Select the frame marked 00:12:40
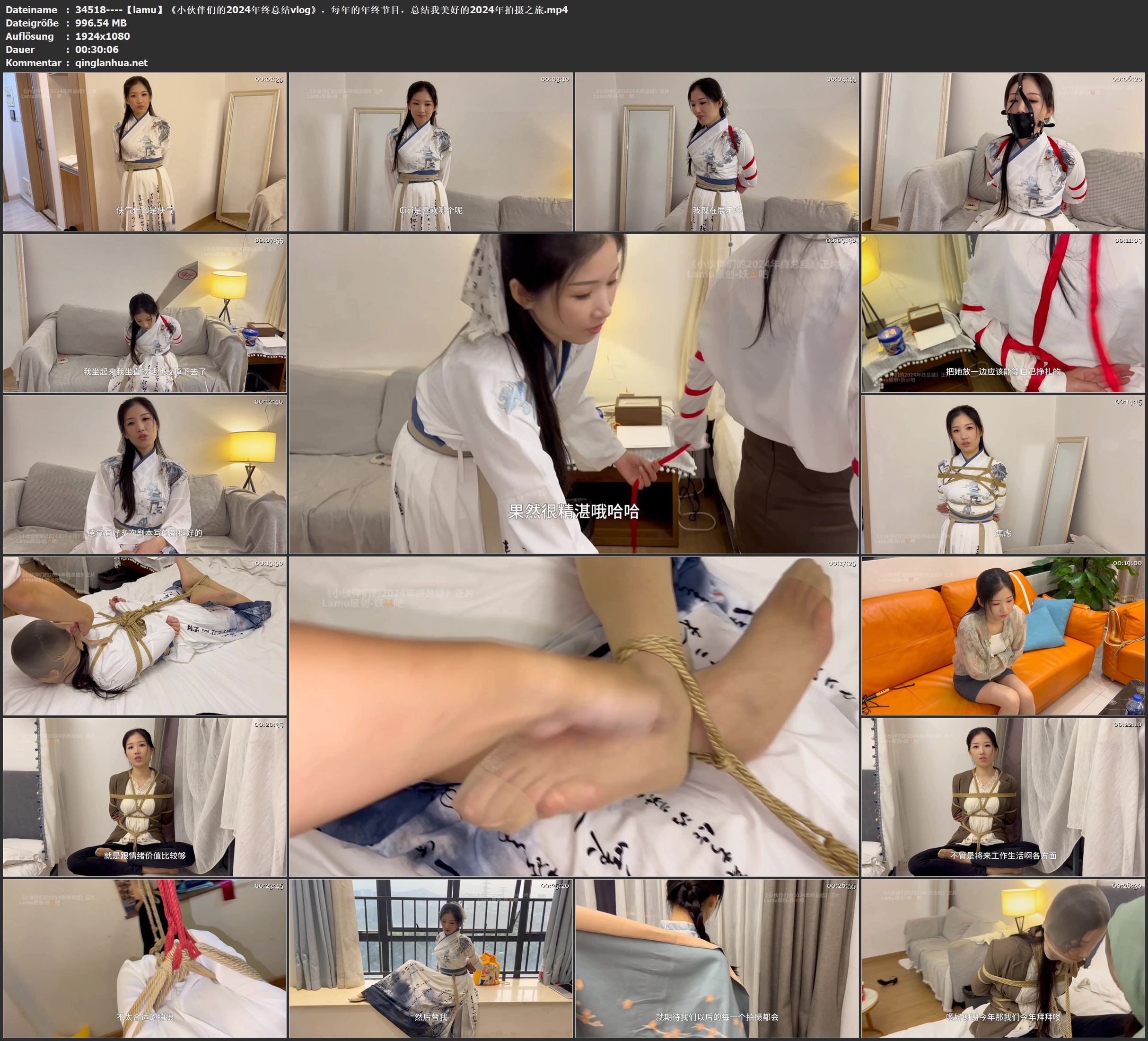The width and height of the screenshot is (1148, 1041). (x=145, y=475)
